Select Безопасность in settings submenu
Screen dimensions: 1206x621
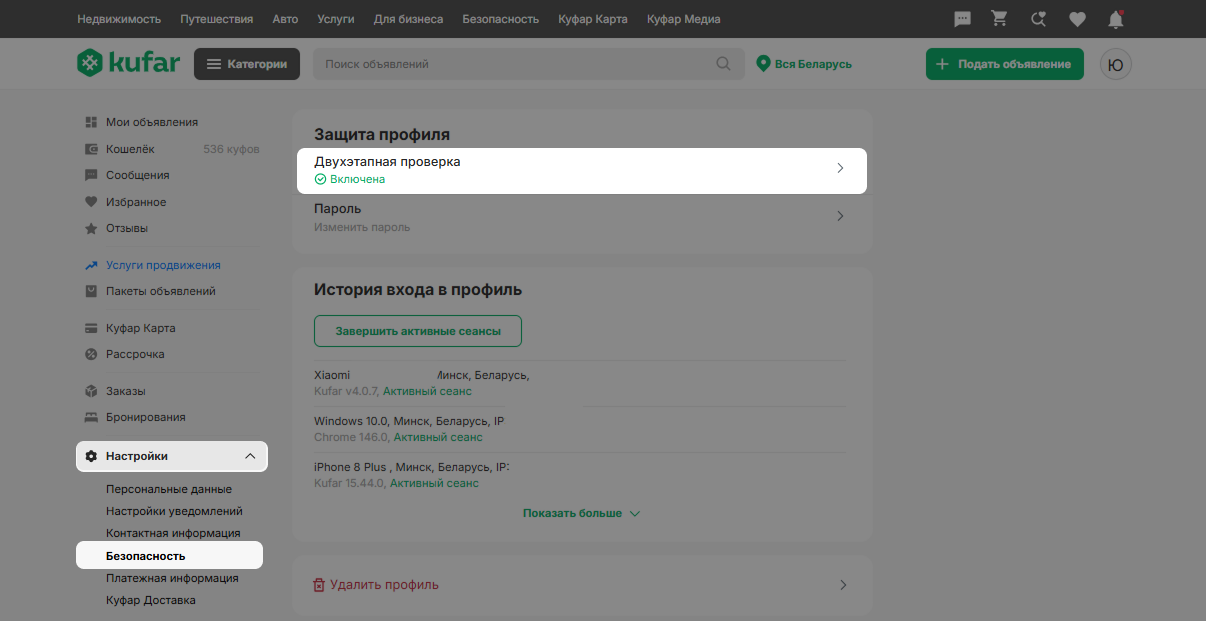coord(169,555)
